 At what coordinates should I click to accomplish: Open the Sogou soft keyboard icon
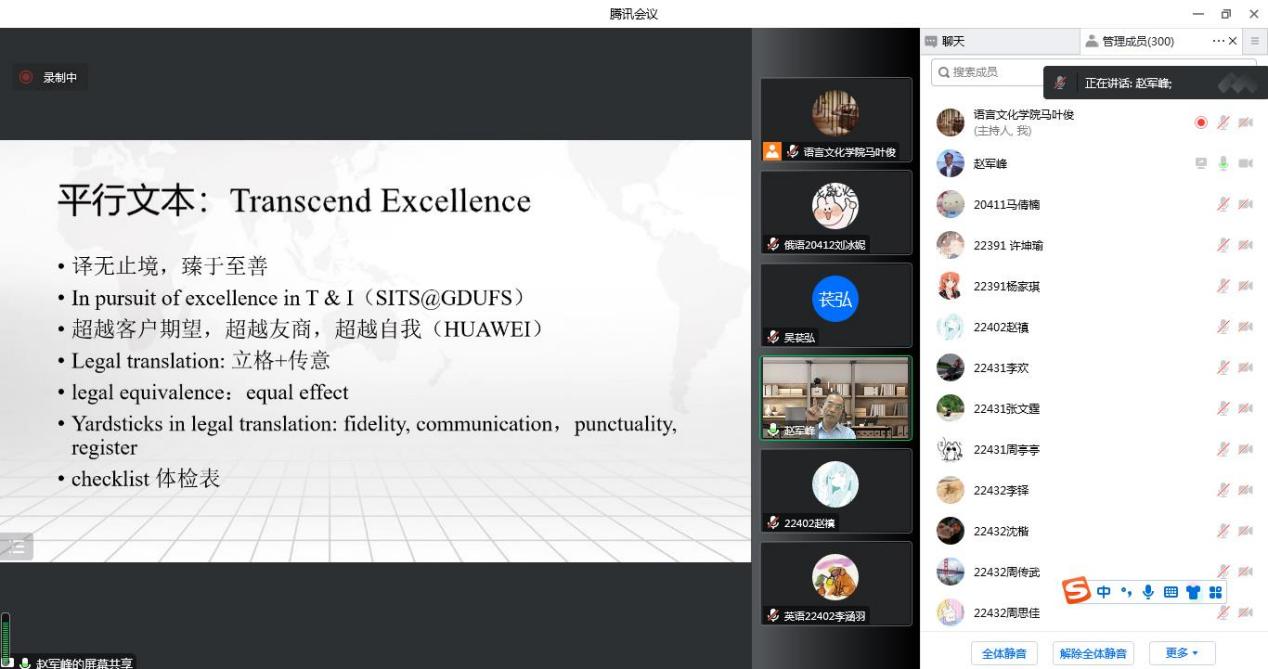pyautogui.click(x=1170, y=592)
